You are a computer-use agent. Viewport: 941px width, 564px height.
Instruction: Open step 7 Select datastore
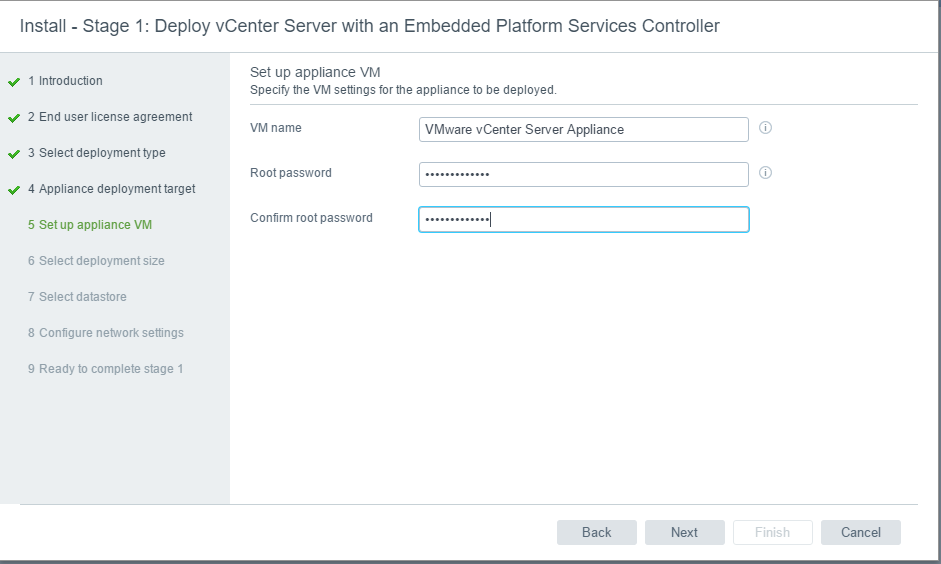pyautogui.click(x=77, y=297)
